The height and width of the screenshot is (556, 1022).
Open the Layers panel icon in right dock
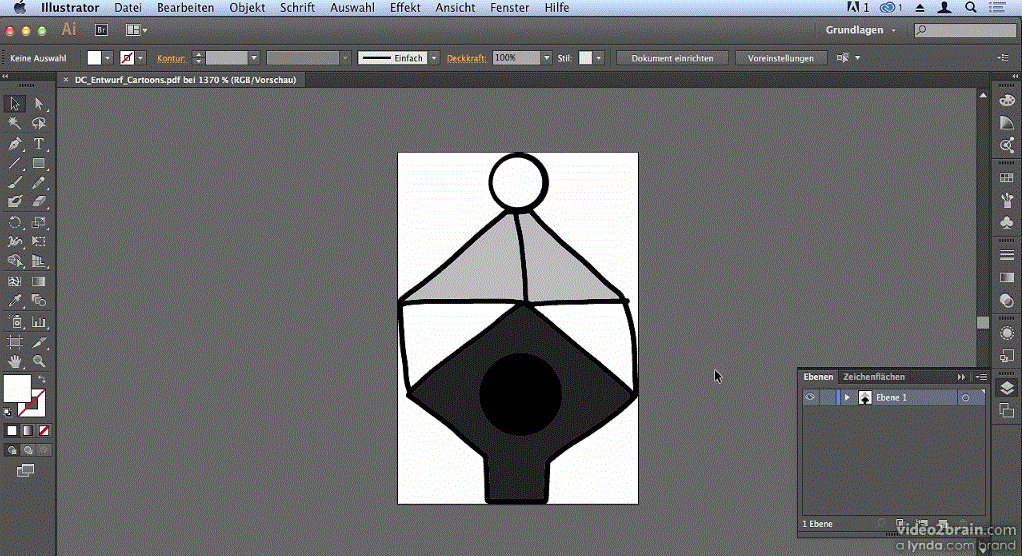point(1007,388)
